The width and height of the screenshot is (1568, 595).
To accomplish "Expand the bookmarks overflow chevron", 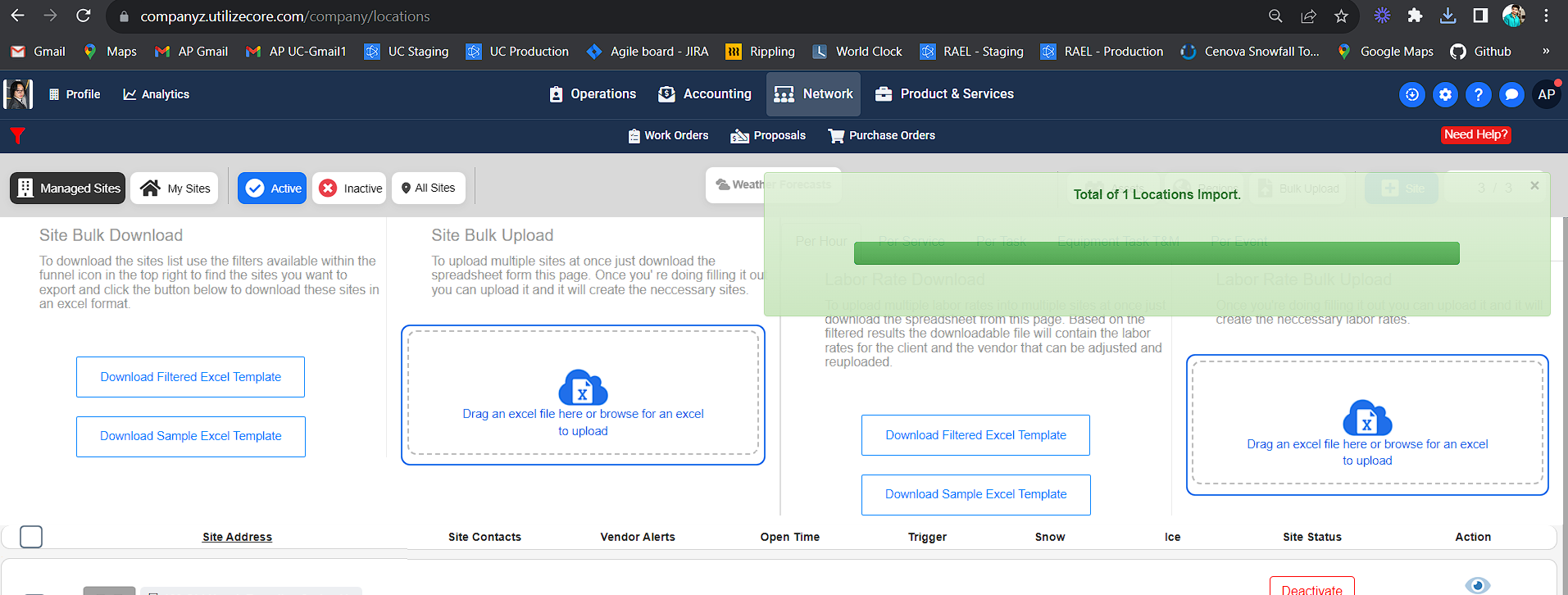I will 1546,51.
